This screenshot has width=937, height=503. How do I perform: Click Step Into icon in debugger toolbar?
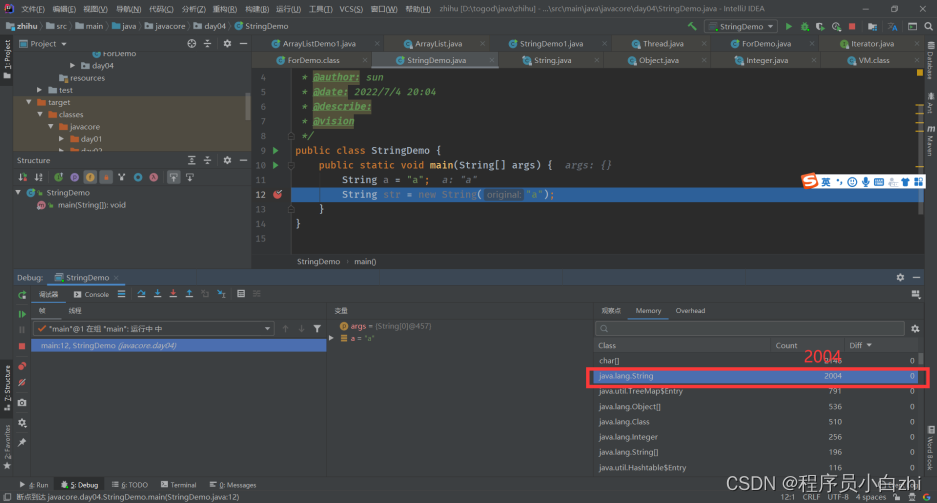pyautogui.click(x=157, y=294)
